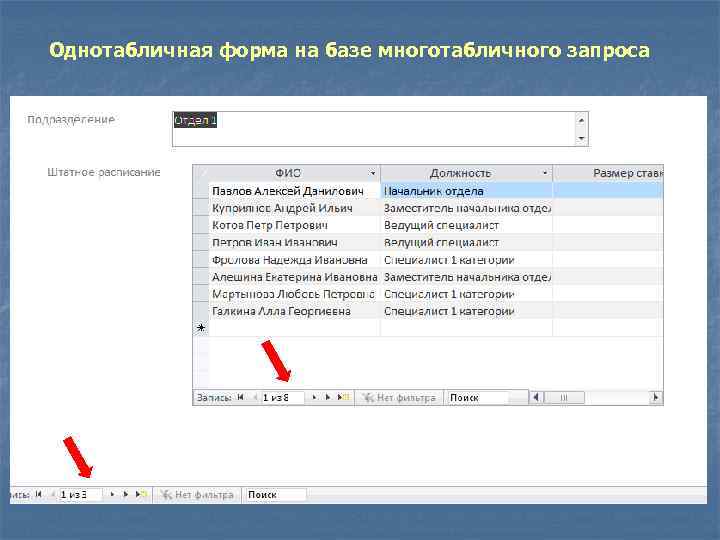Select row selector for Галкина Алла Георгиевна
Image resolution: width=720 pixels, height=540 pixels.
point(201,311)
